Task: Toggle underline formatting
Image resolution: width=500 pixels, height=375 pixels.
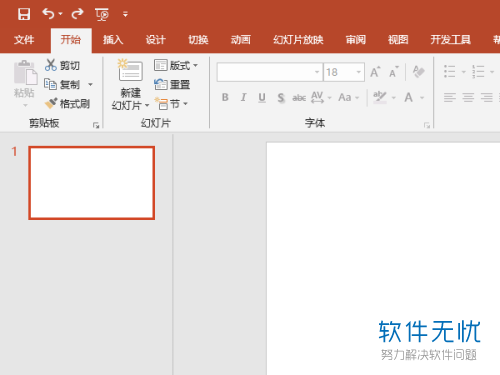Action: point(262,98)
